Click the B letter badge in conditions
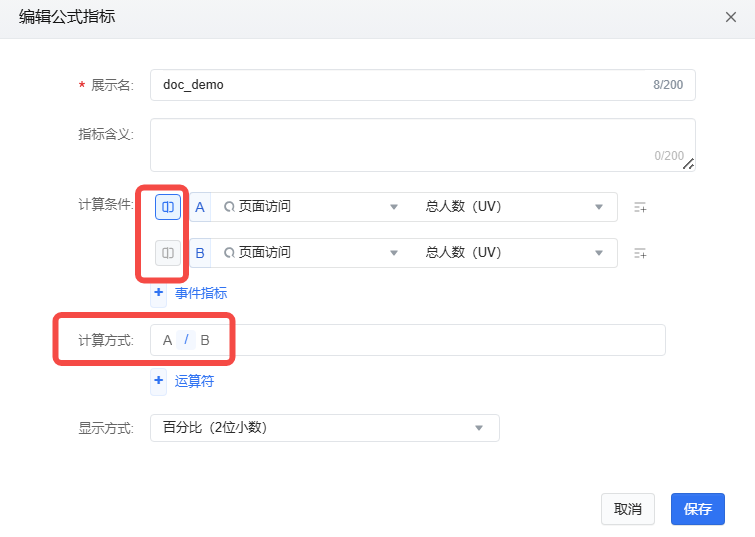Viewport: 755px width, 537px height. pos(200,253)
